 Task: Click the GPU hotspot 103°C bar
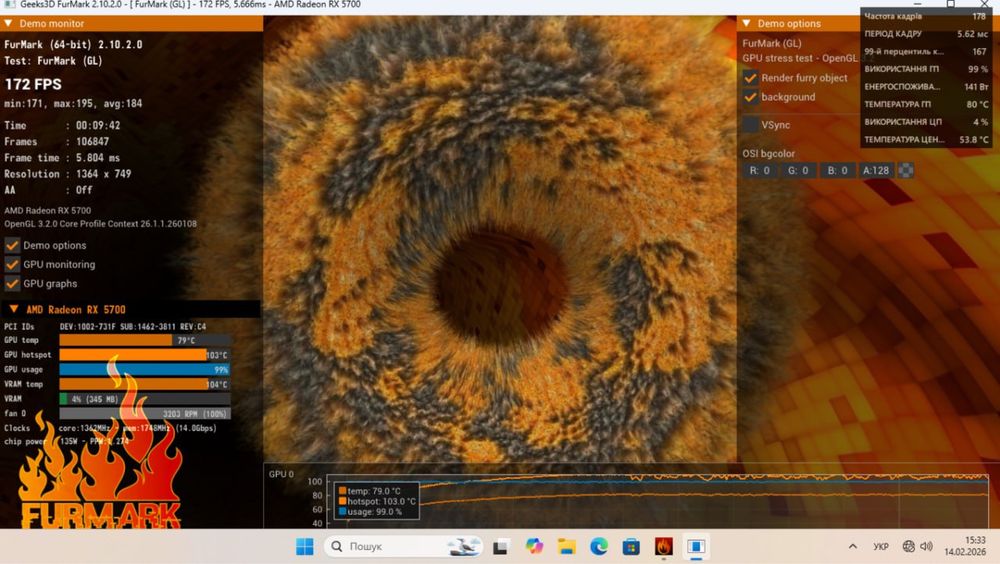pyautogui.click(x=145, y=355)
